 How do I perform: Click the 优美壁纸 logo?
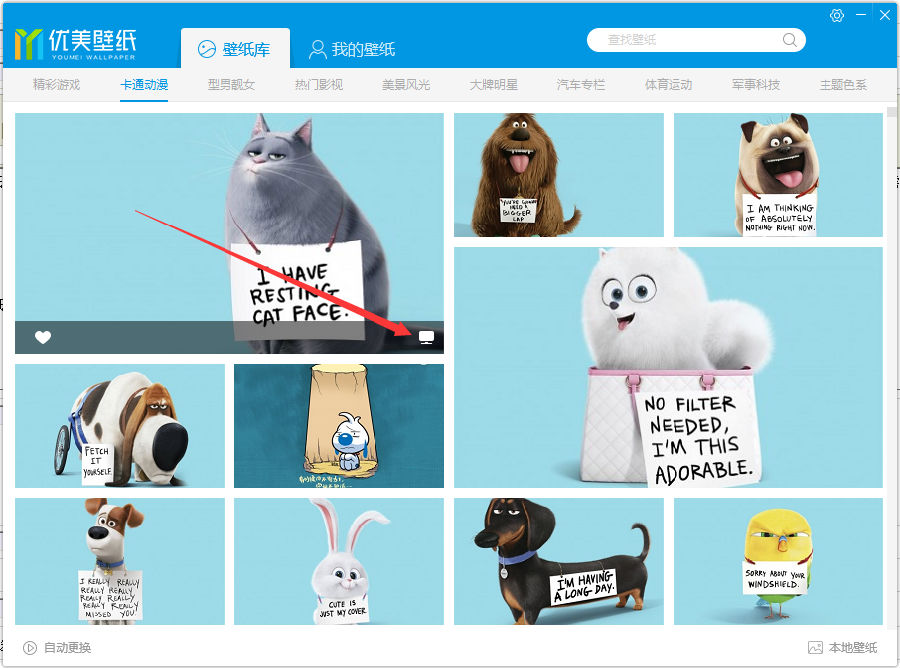(75, 44)
